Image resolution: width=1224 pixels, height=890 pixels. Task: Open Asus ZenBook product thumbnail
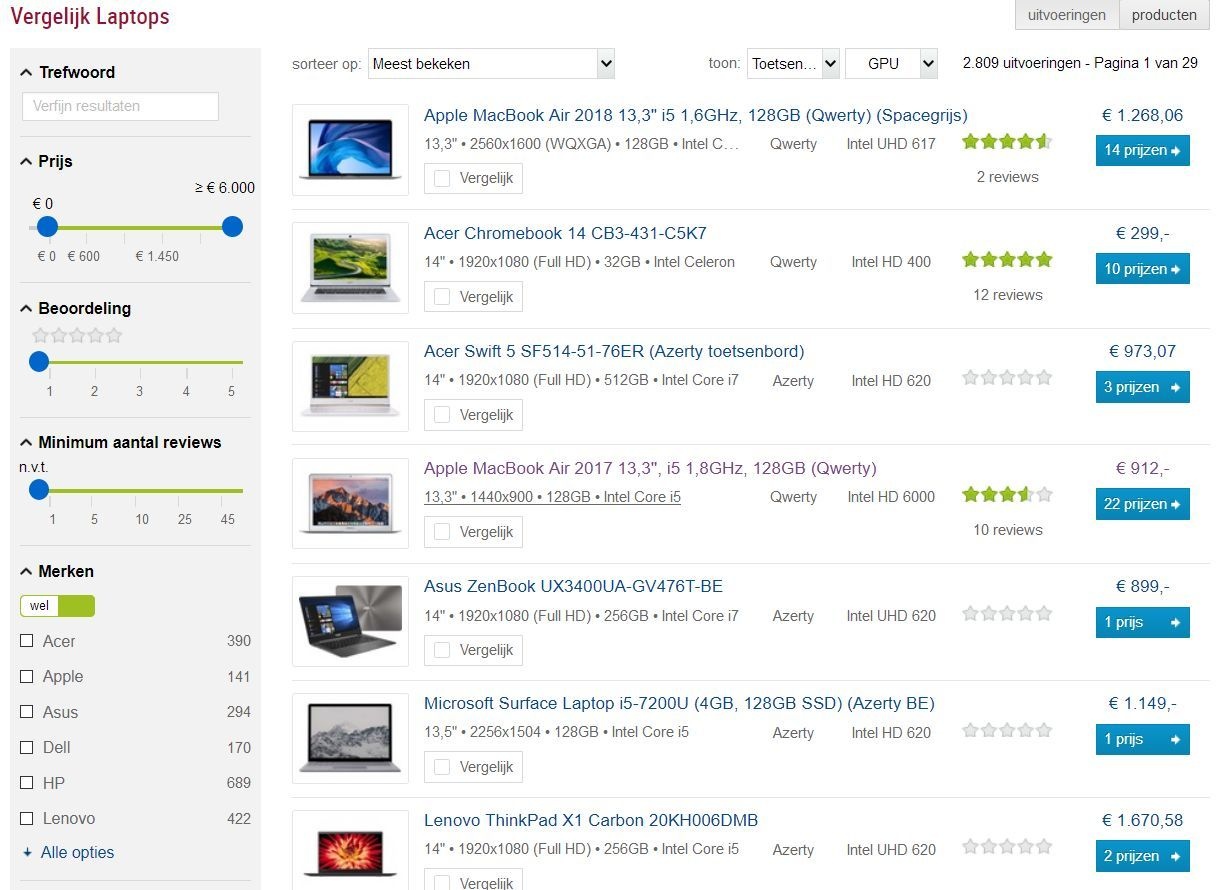350,621
